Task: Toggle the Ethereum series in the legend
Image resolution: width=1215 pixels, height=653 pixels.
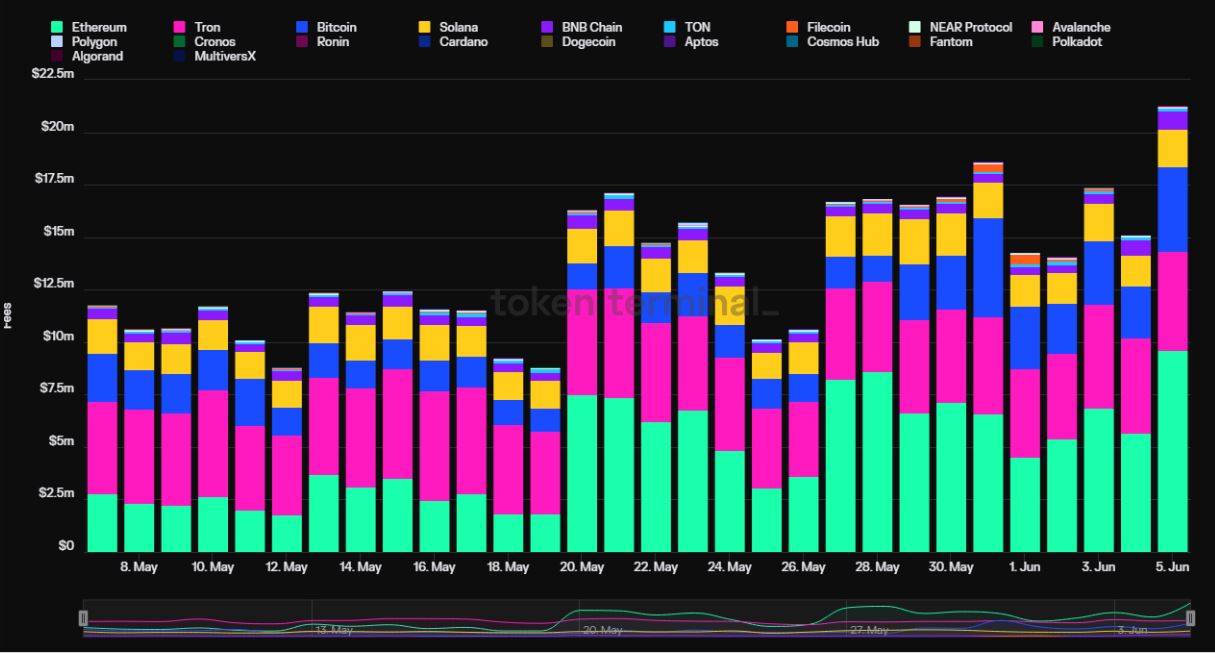Action: [88, 27]
